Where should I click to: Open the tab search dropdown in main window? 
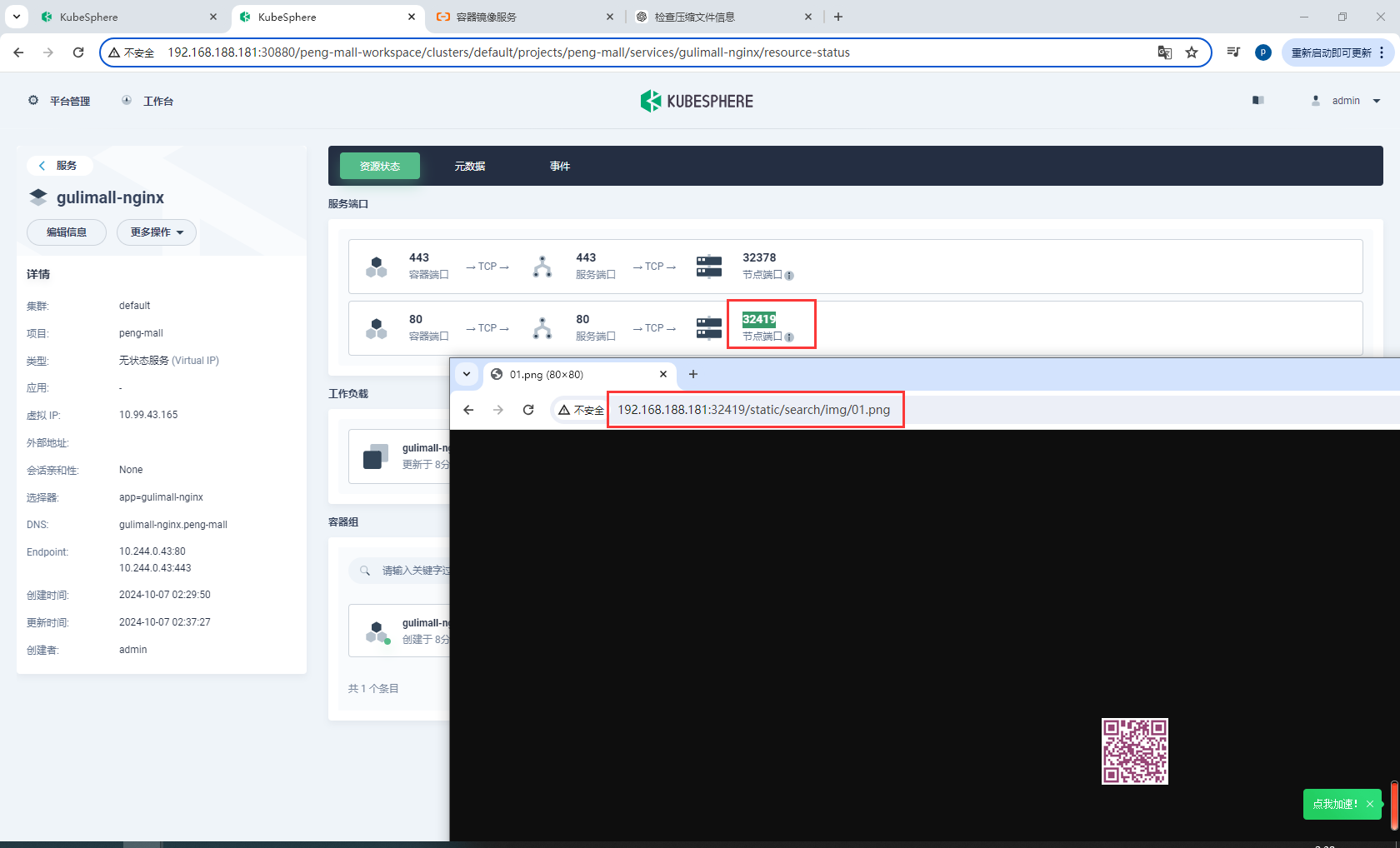point(16,17)
